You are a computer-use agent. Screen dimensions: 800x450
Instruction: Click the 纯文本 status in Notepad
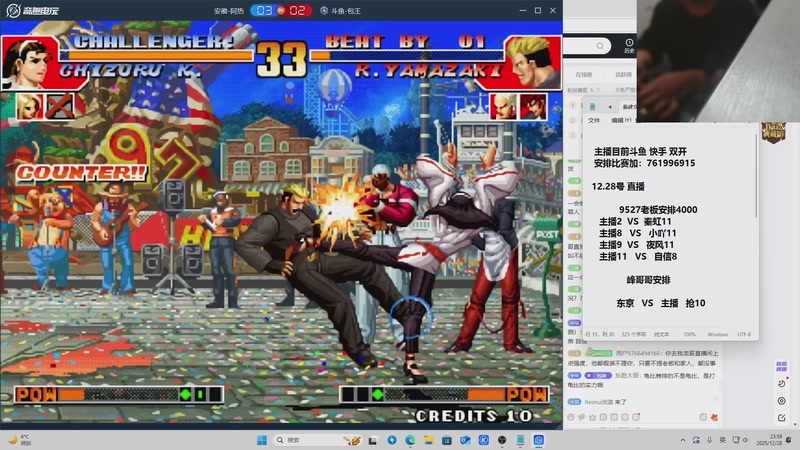pyautogui.click(x=661, y=334)
